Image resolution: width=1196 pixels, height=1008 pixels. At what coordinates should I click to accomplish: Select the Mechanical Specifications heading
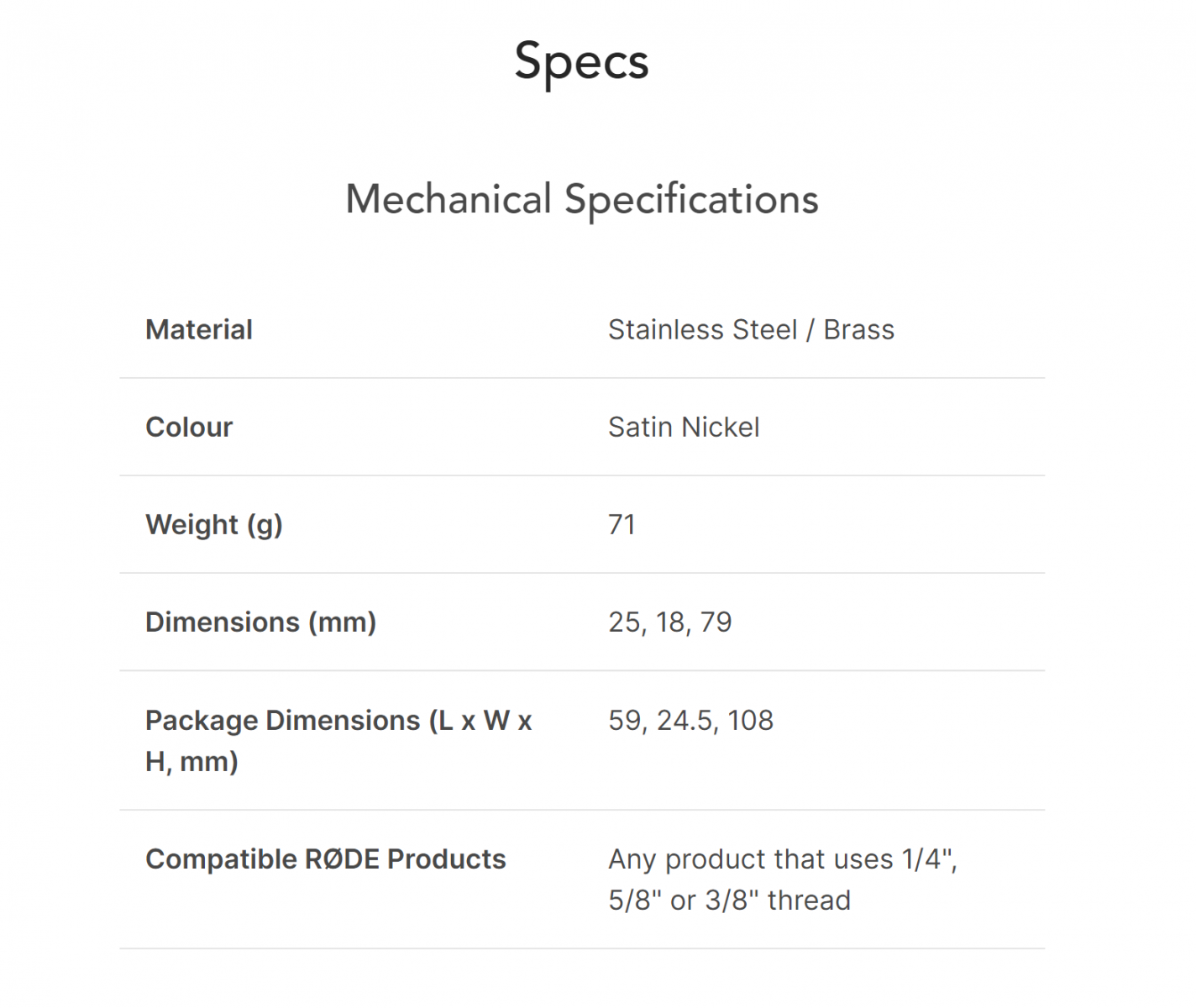[582, 200]
